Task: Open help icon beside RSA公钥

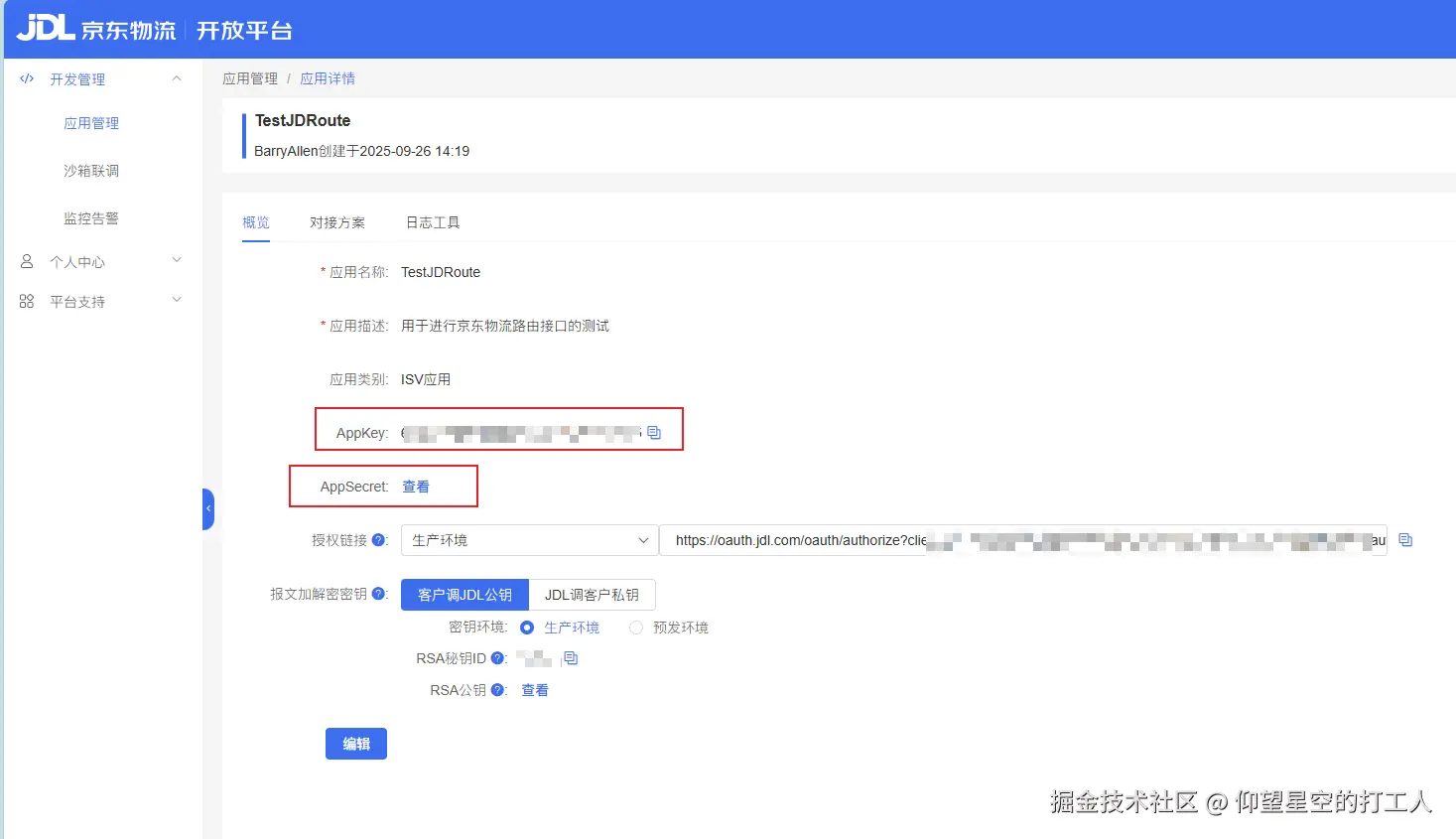Action: (x=498, y=690)
